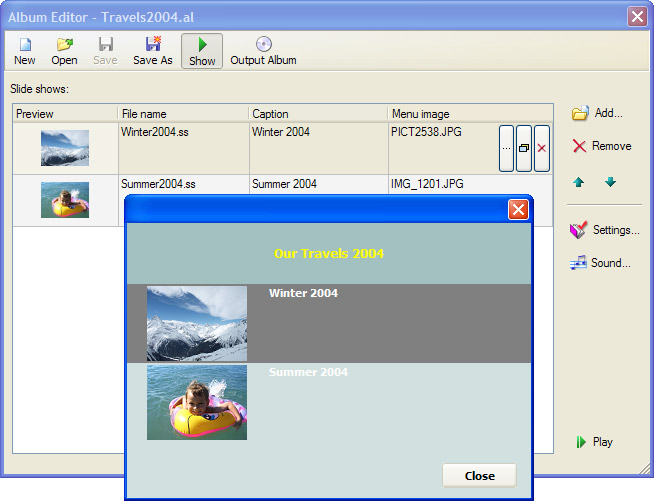Clear the menu image with red X button
The width and height of the screenshot is (654, 501).
coord(542,148)
